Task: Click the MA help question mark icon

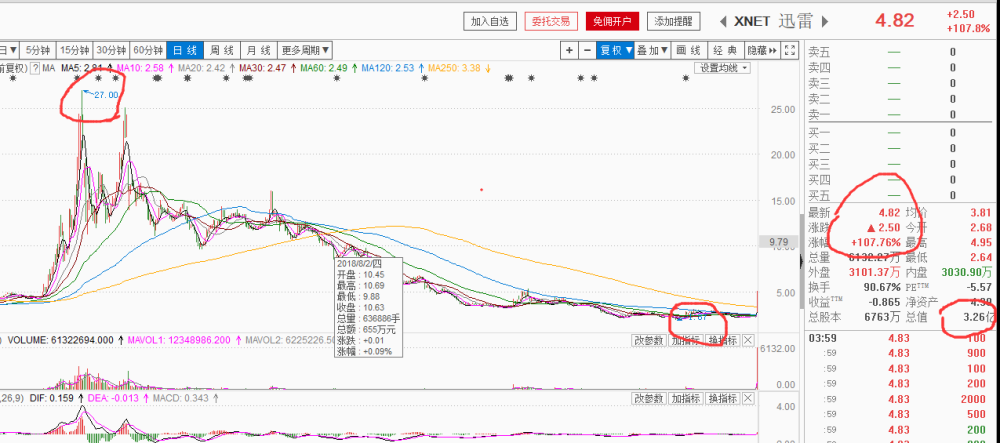Action: [33, 68]
